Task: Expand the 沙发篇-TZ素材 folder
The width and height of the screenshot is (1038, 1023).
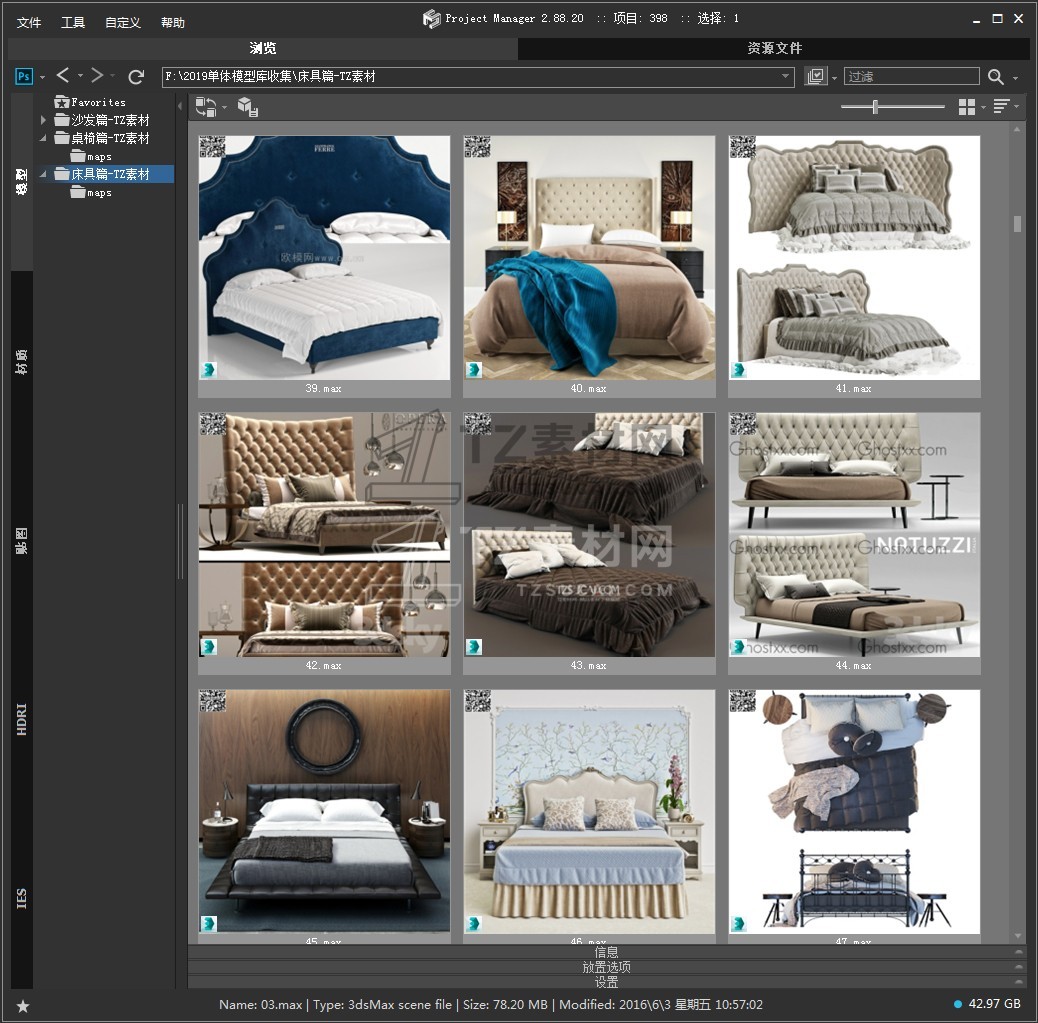Action: pyautogui.click(x=43, y=120)
